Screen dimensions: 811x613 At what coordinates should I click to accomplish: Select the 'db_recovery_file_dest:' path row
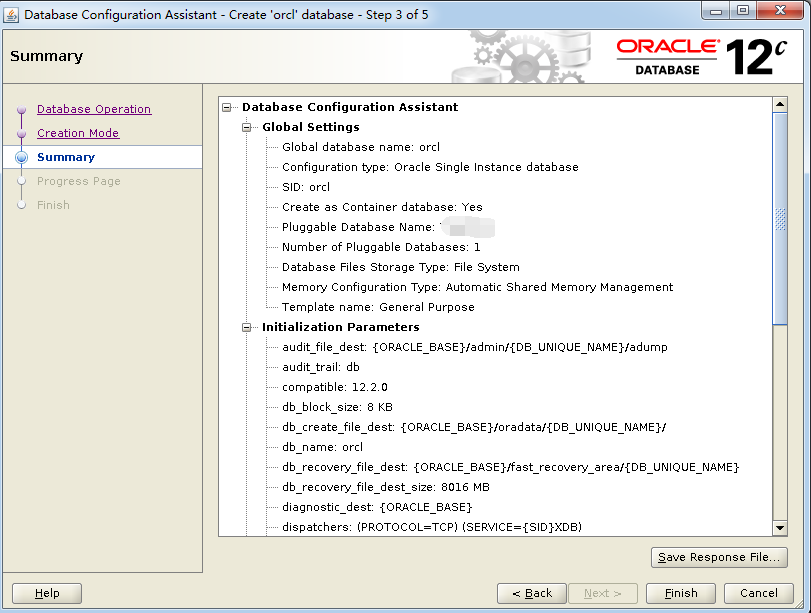[x=510, y=467]
